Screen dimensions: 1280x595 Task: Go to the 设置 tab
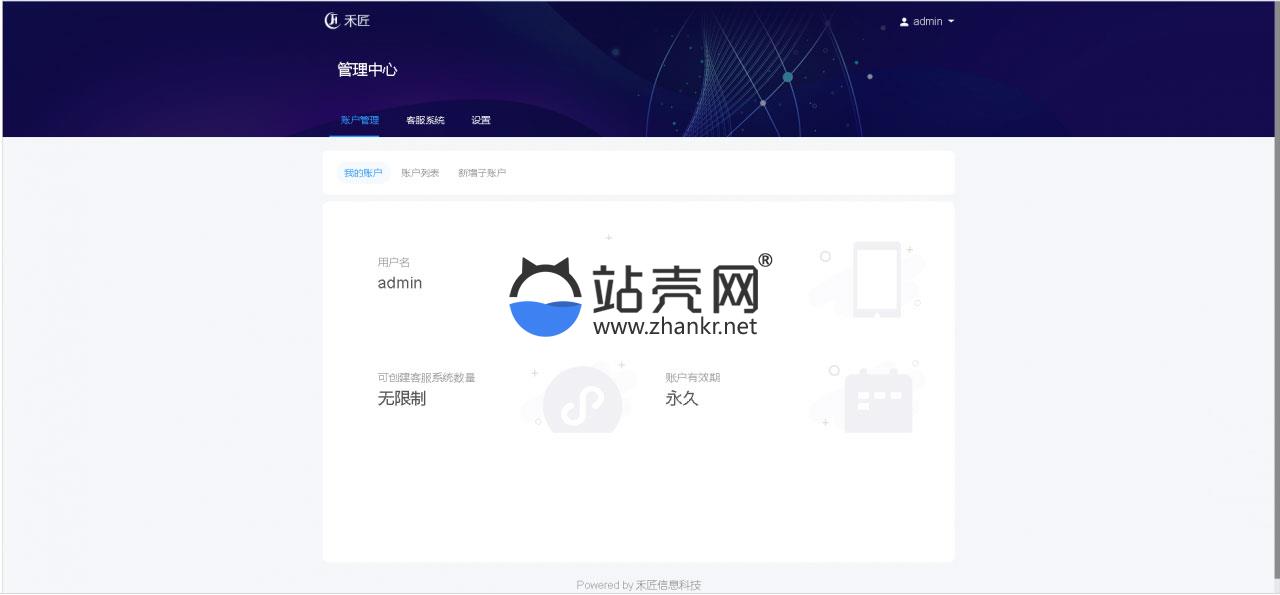(x=481, y=120)
